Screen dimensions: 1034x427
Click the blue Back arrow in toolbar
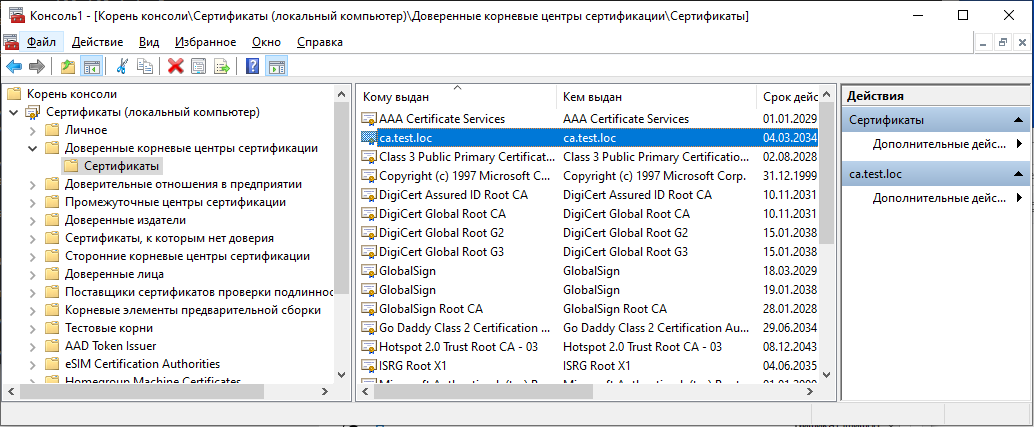14,67
